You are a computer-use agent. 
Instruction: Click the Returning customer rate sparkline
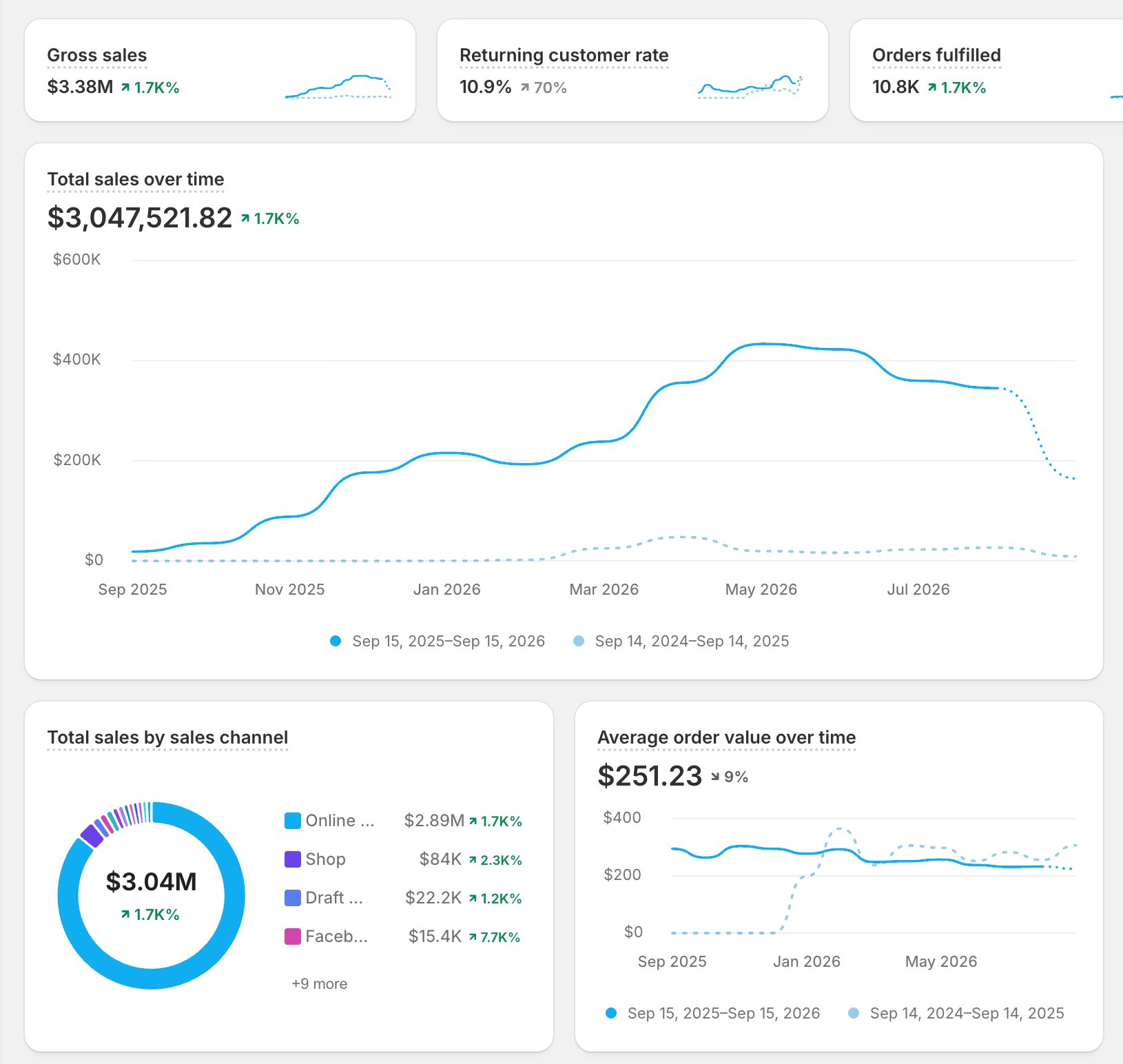point(750,87)
